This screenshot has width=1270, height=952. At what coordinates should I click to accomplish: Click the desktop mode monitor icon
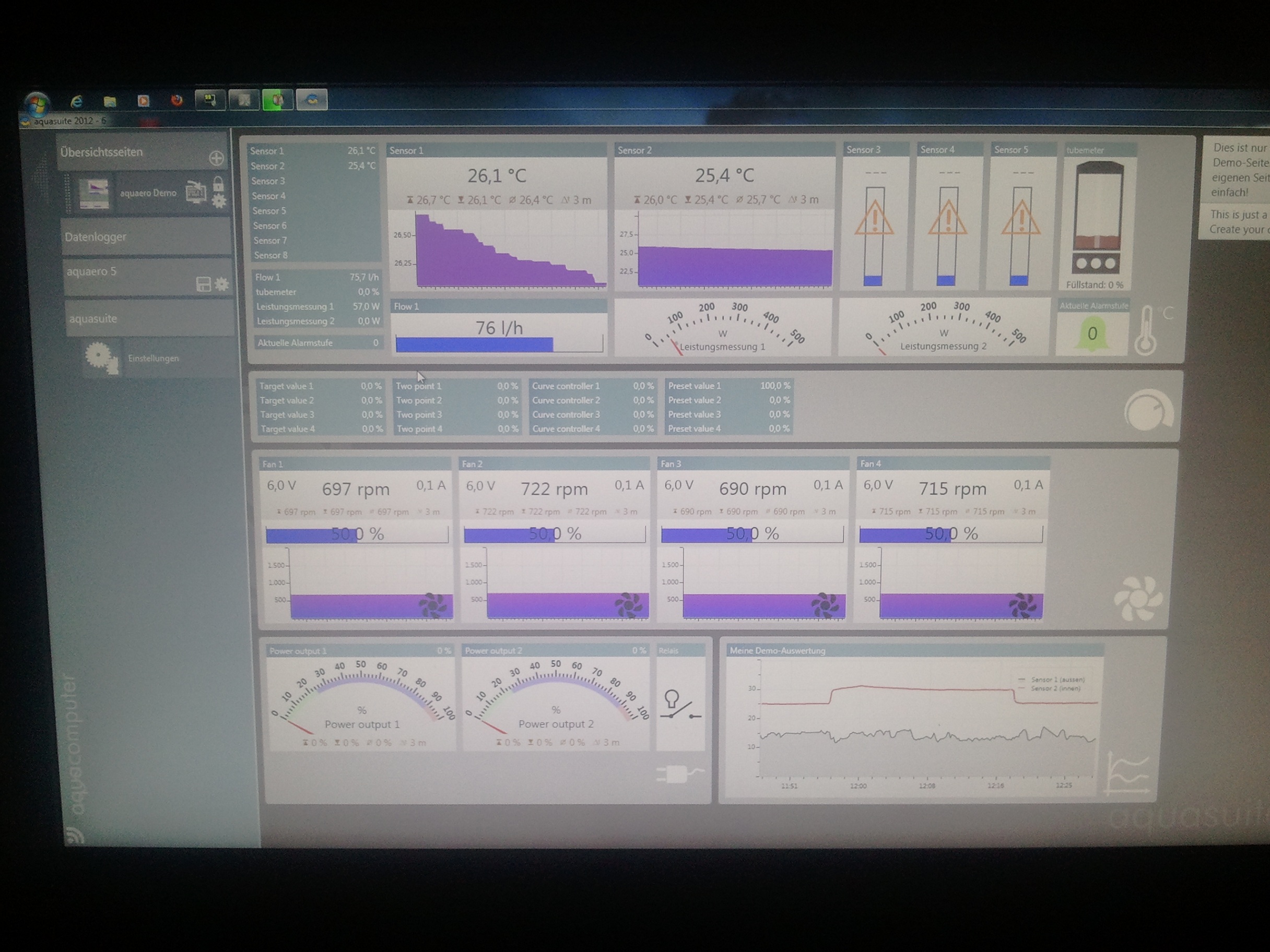click(196, 193)
